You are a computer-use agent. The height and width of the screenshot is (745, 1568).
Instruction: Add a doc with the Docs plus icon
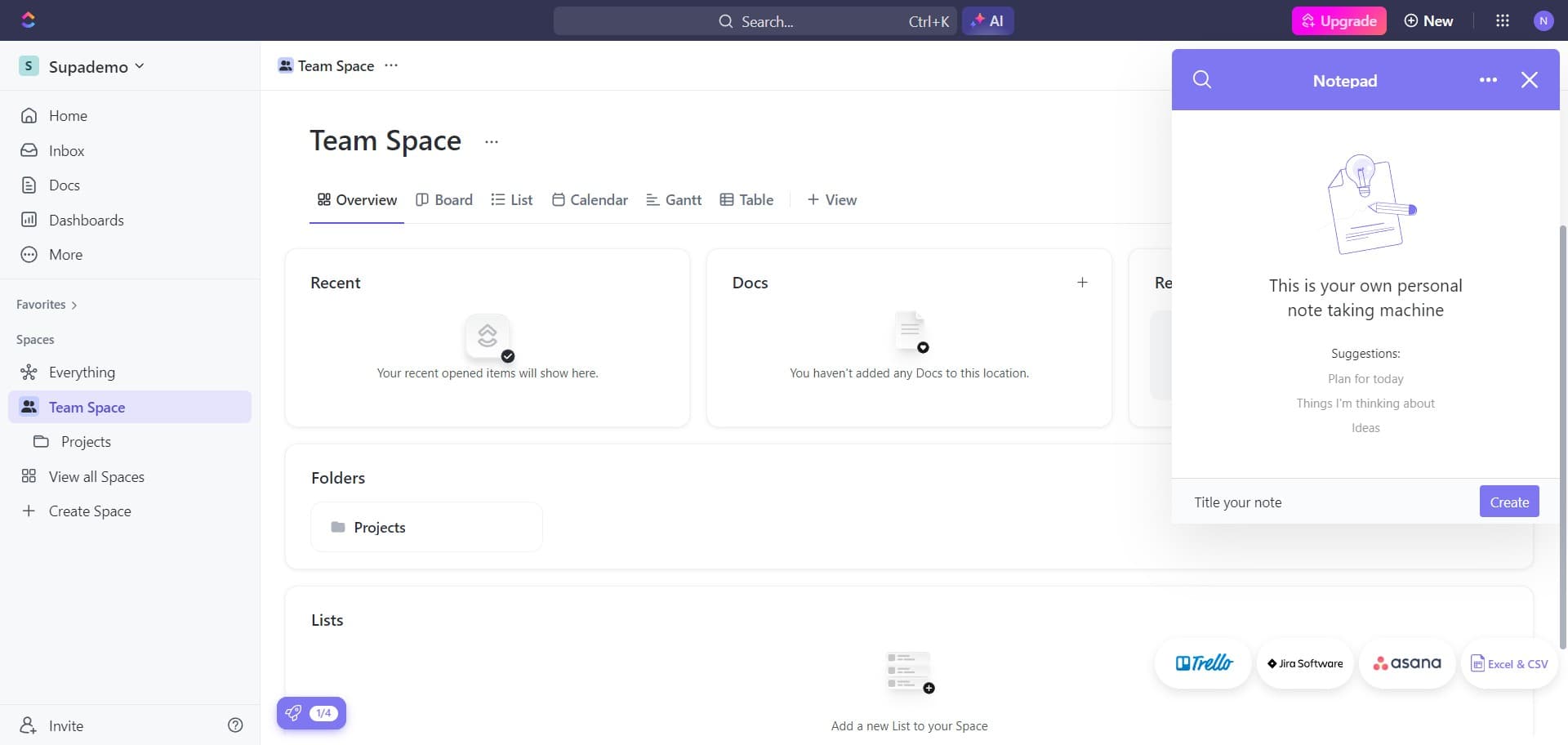[1082, 283]
